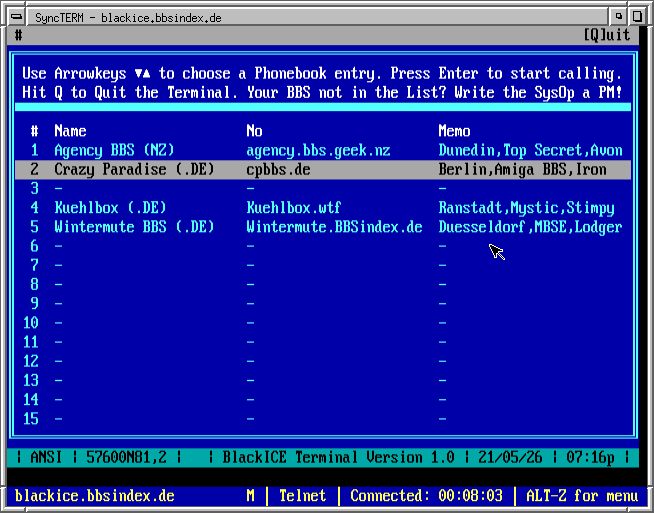654x513 pixels.
Task: Click Kuehlbox.wtf address
Action: (294, 208)
